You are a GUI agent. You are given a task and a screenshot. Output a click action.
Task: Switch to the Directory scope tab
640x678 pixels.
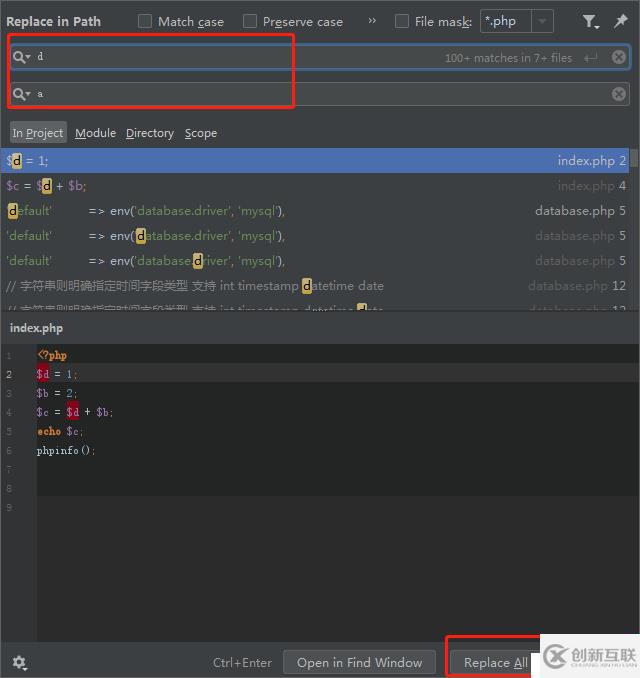tap(150, 133)
